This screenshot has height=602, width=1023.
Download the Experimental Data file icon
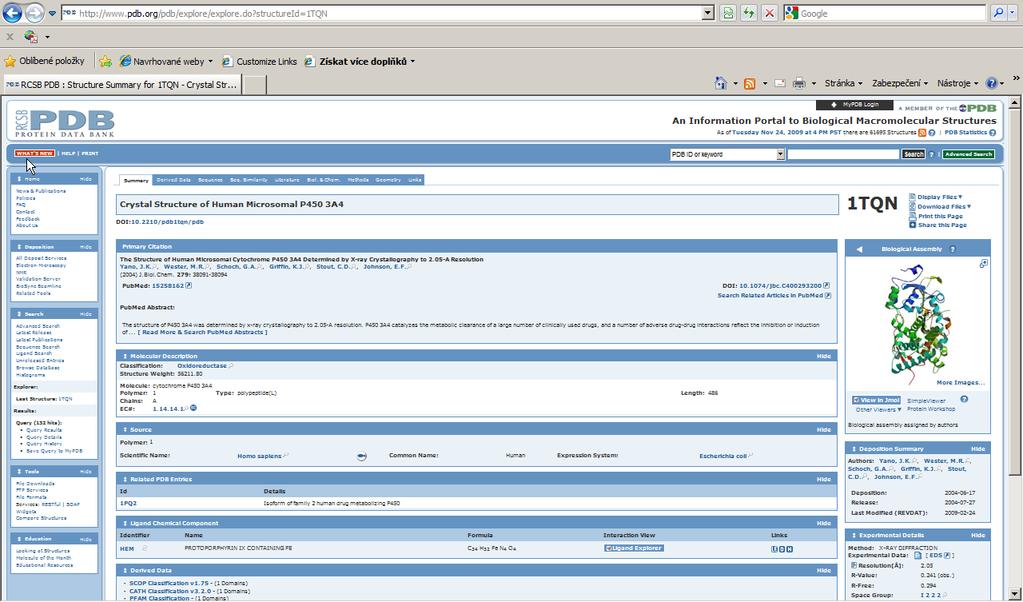[917, 556]
